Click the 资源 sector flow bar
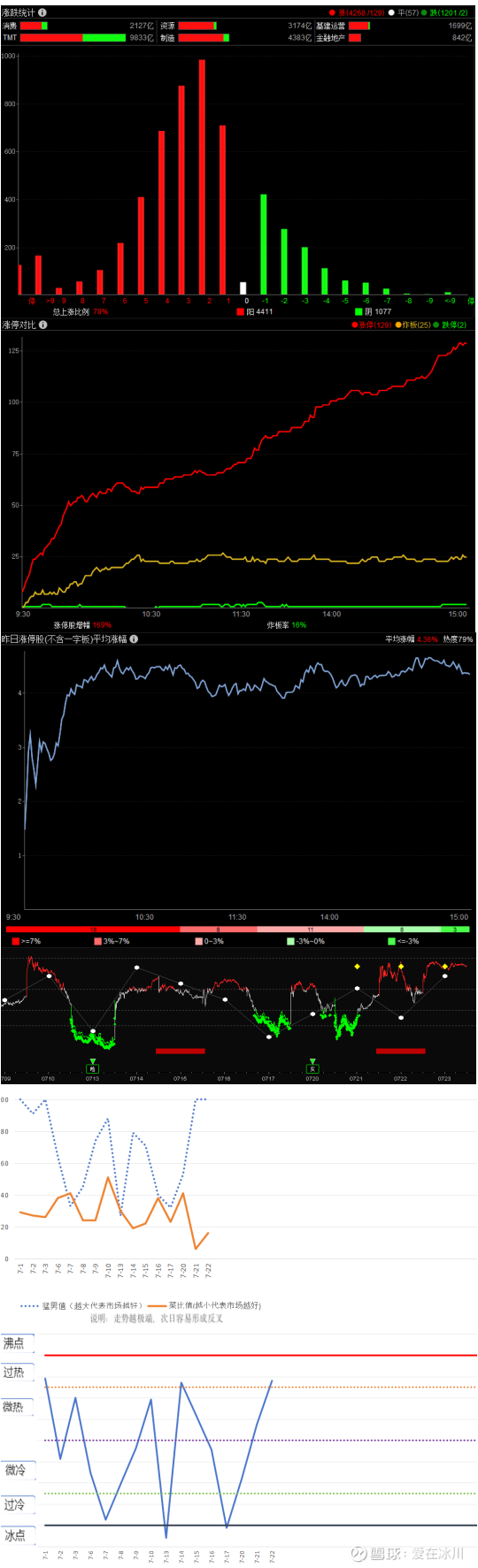The height and width of the screenshot is (1568, 478). 197,26
